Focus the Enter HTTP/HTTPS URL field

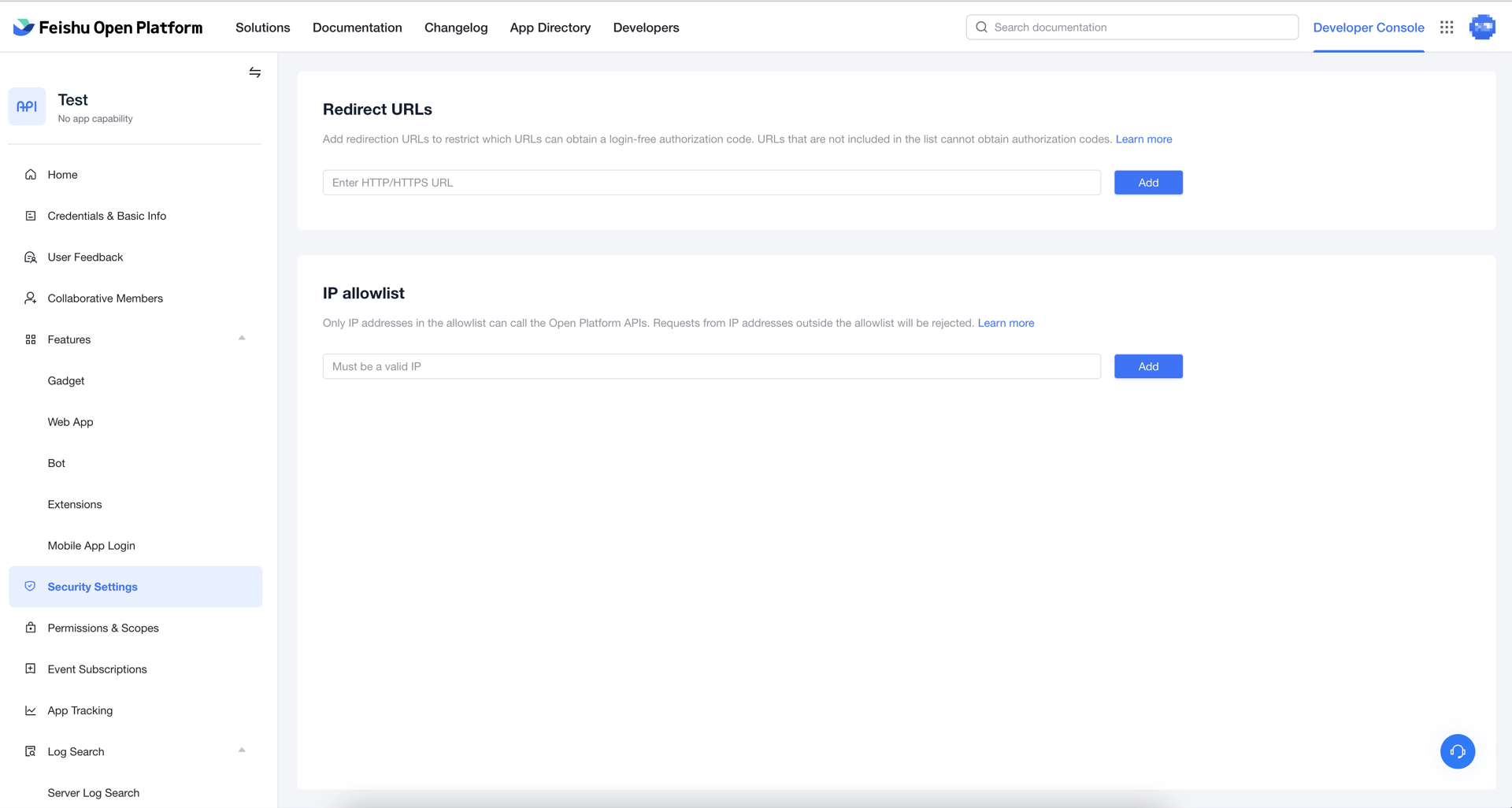(711, 183)
